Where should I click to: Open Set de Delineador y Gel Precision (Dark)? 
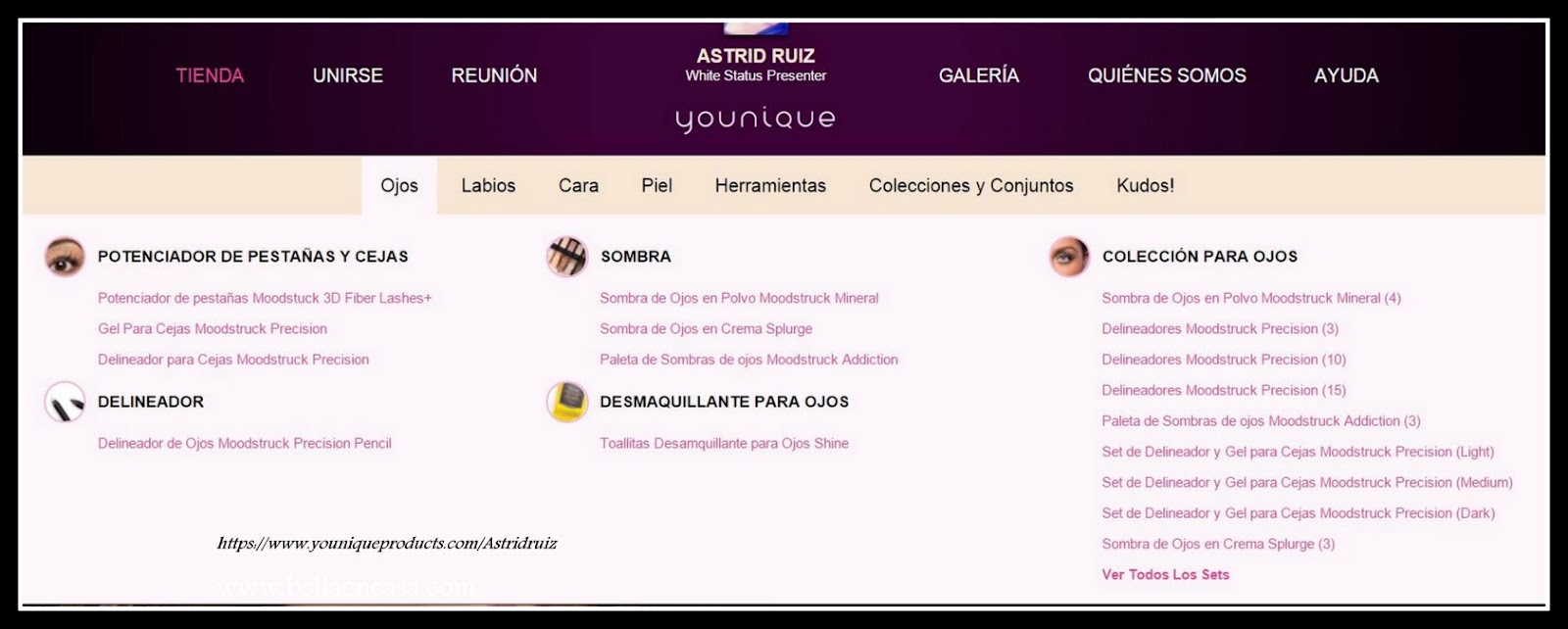tap(1298, 512)
